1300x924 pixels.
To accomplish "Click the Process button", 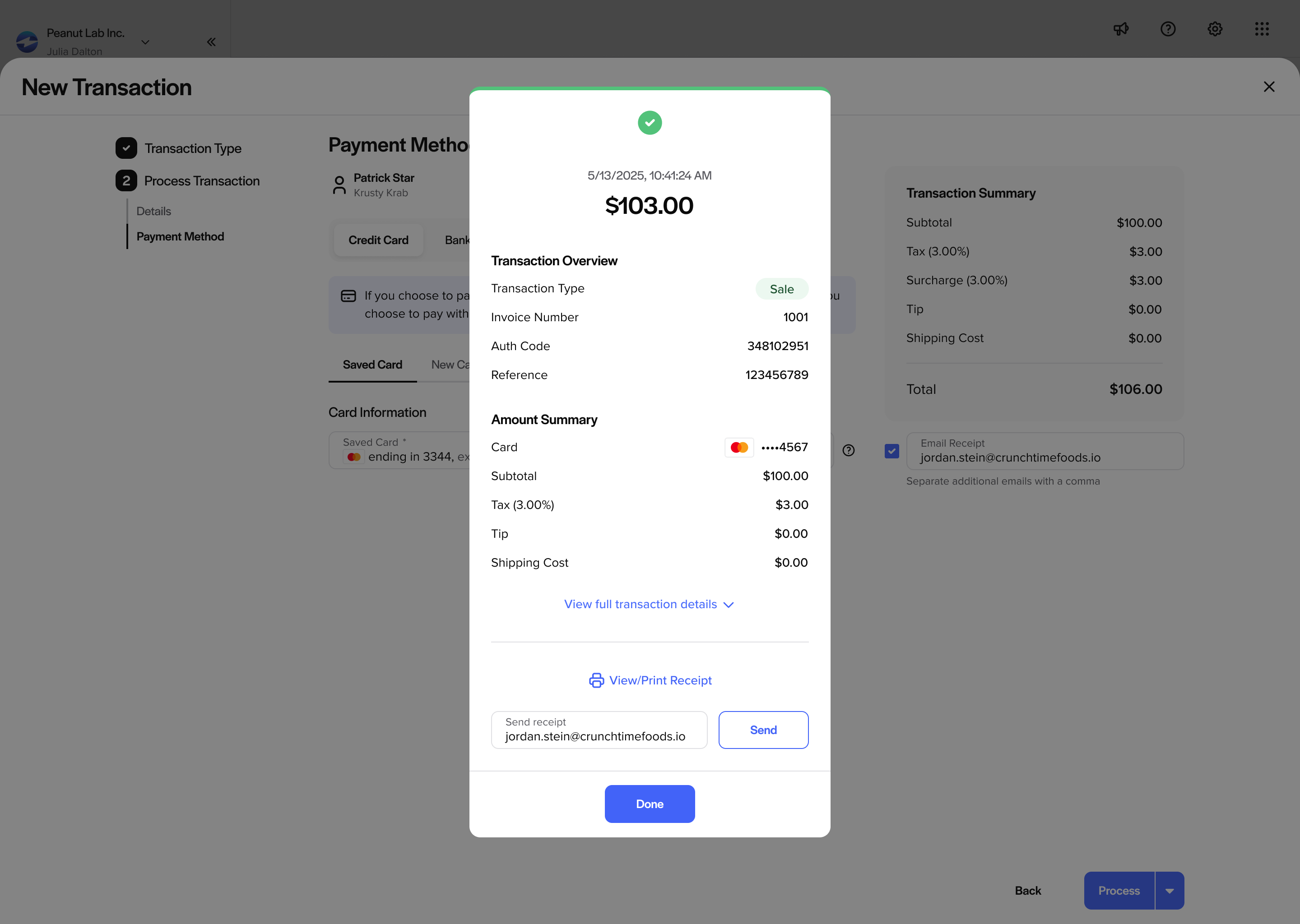I will pos(1119,891).
